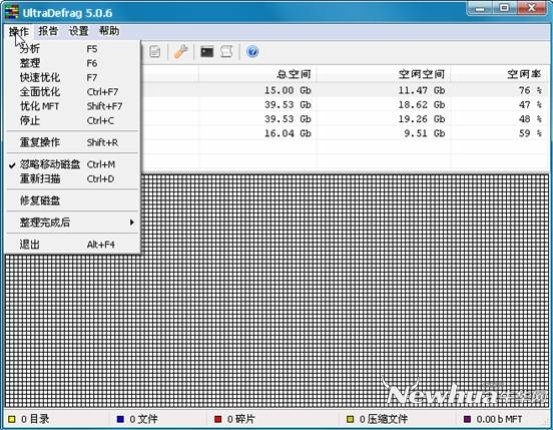553x430 pixels.
Task: Choose 重复操作 menu entry
Action: 73,142
